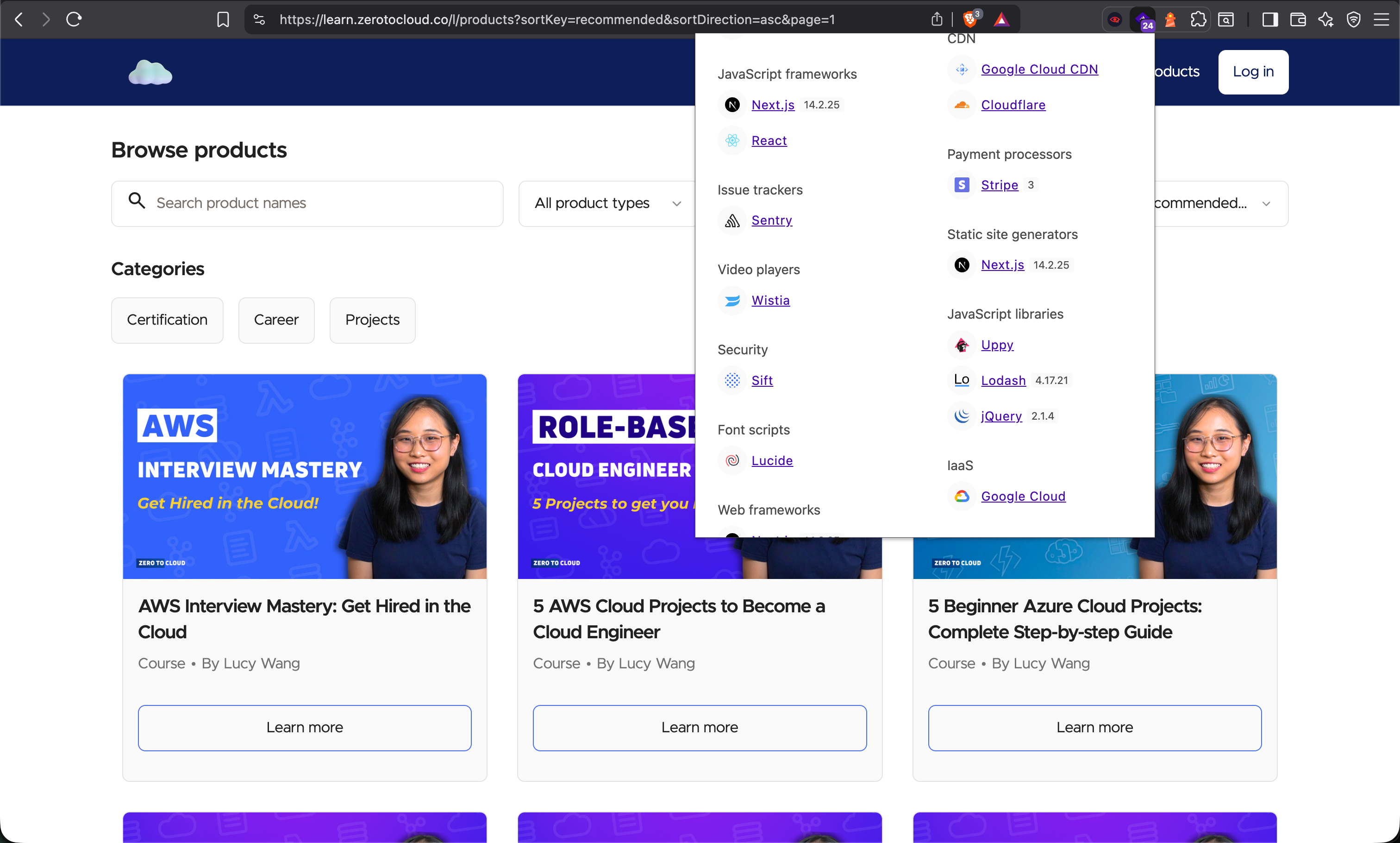Click the share icon in address bar

coord(937,20)
